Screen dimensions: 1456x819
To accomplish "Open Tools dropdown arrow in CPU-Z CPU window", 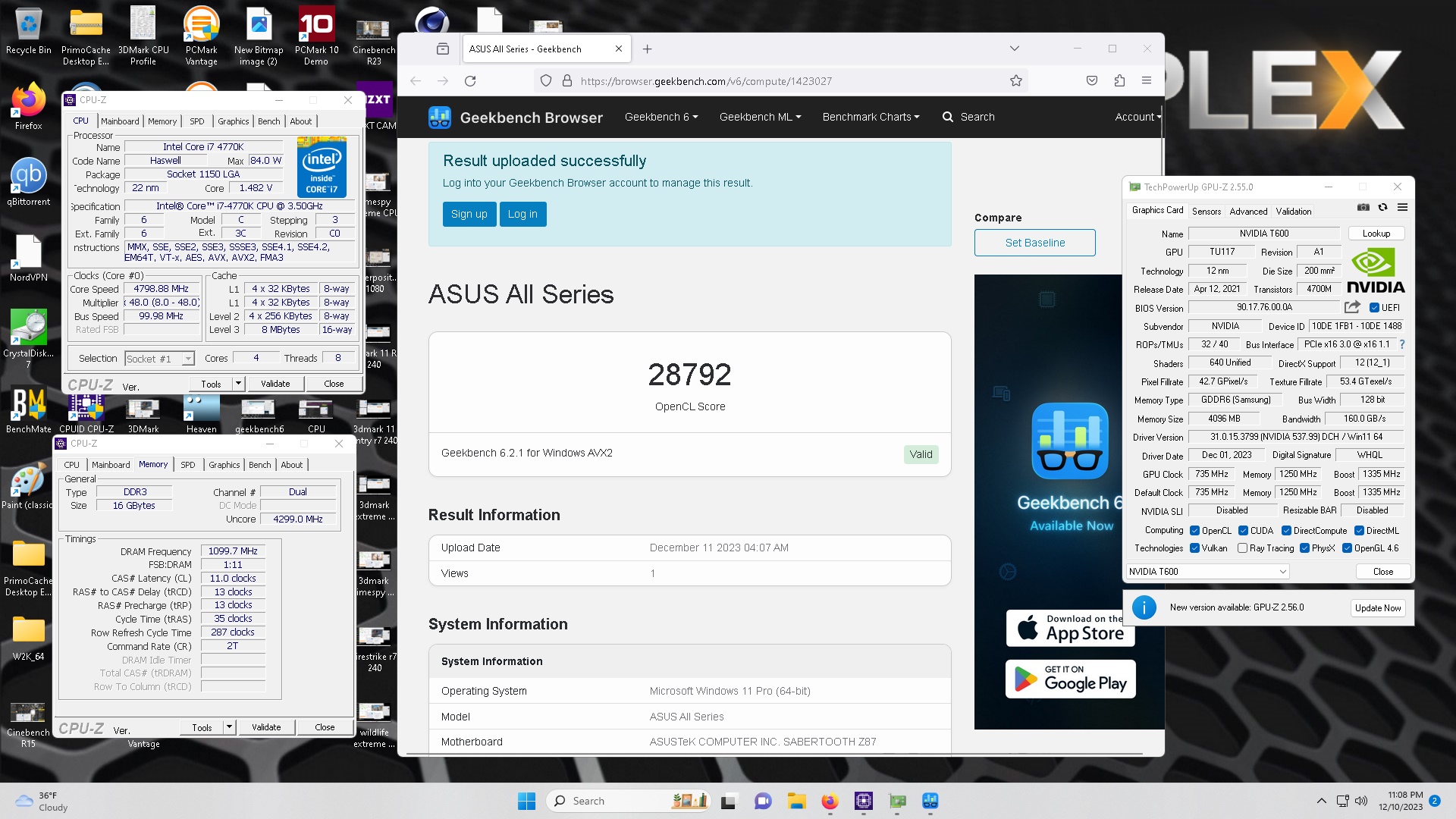I will click(x=238, y=384).
